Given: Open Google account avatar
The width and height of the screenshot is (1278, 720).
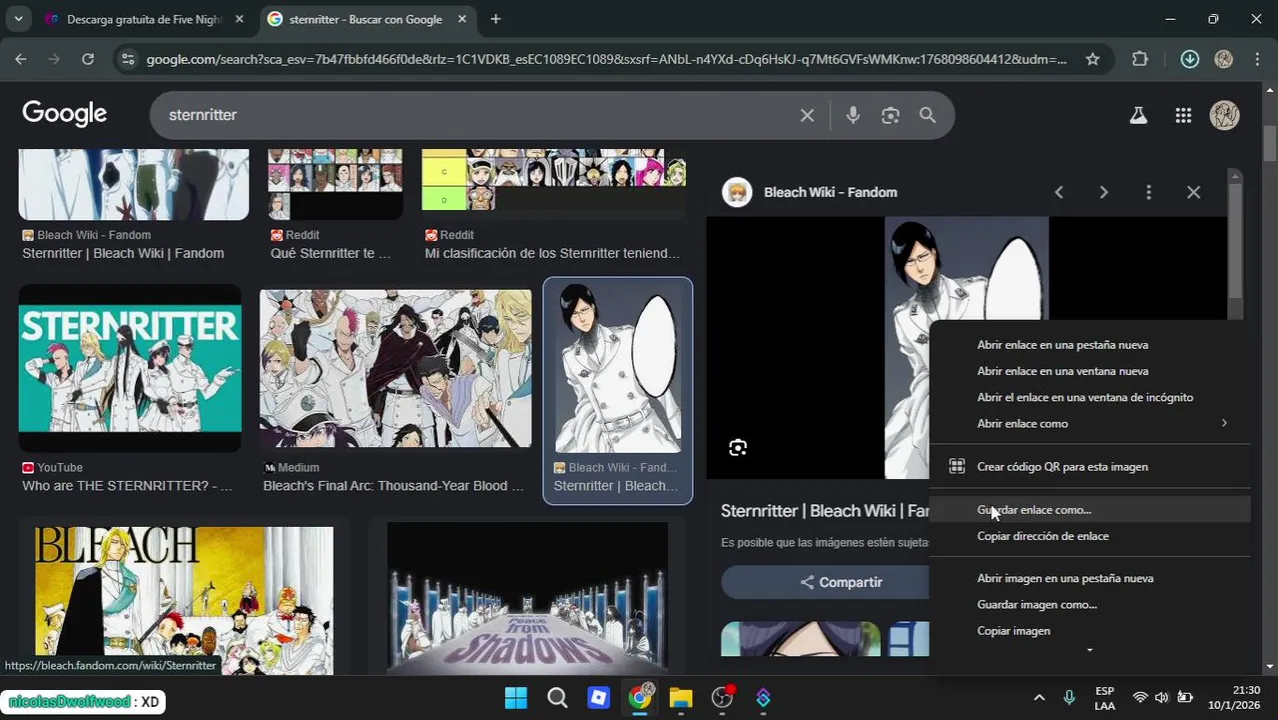Looking at the screenshot, I should pos(1225,115).
